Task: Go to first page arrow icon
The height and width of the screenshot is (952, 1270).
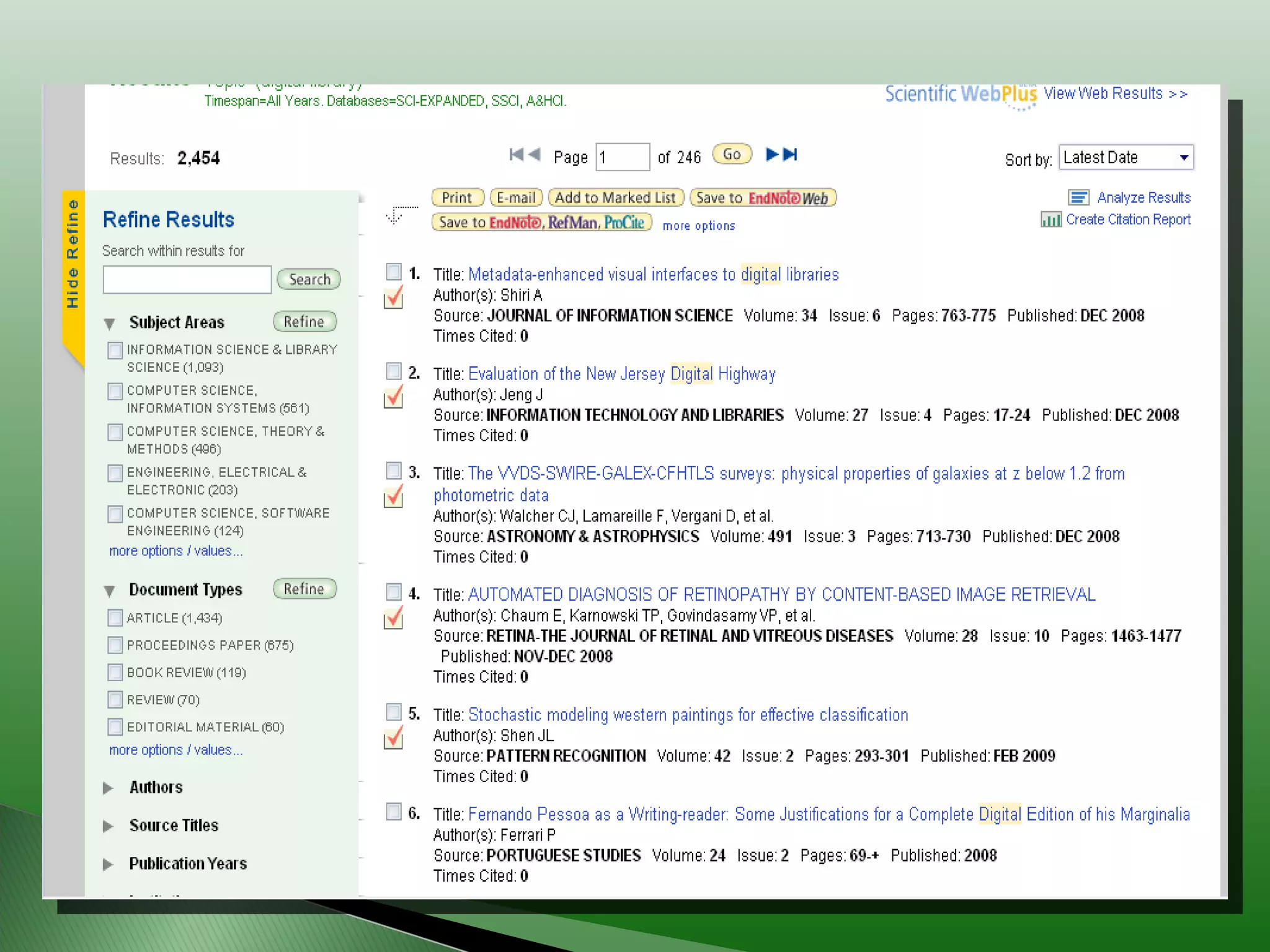Action: pos(516,154)
